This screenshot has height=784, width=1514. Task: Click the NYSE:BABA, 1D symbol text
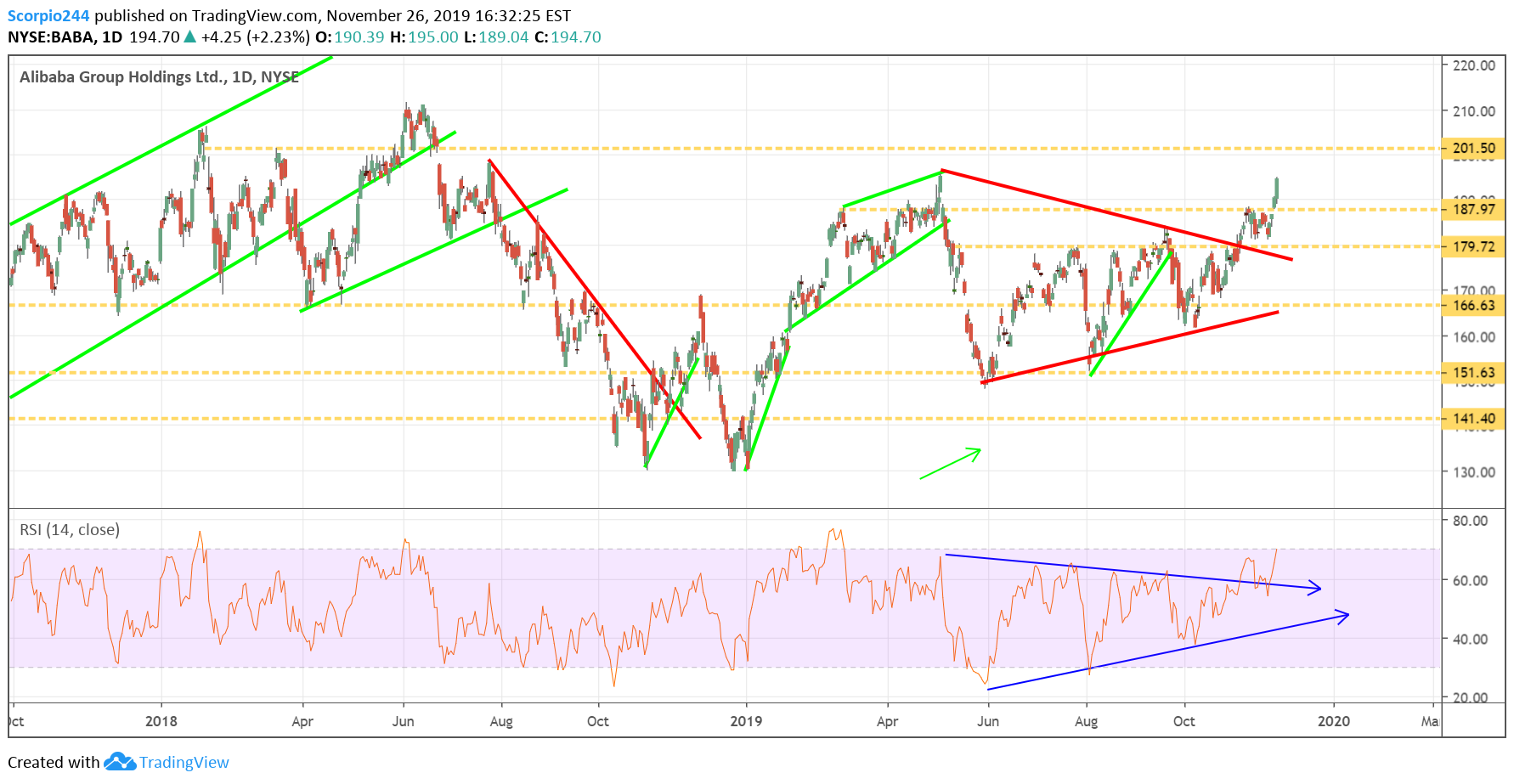65,37
